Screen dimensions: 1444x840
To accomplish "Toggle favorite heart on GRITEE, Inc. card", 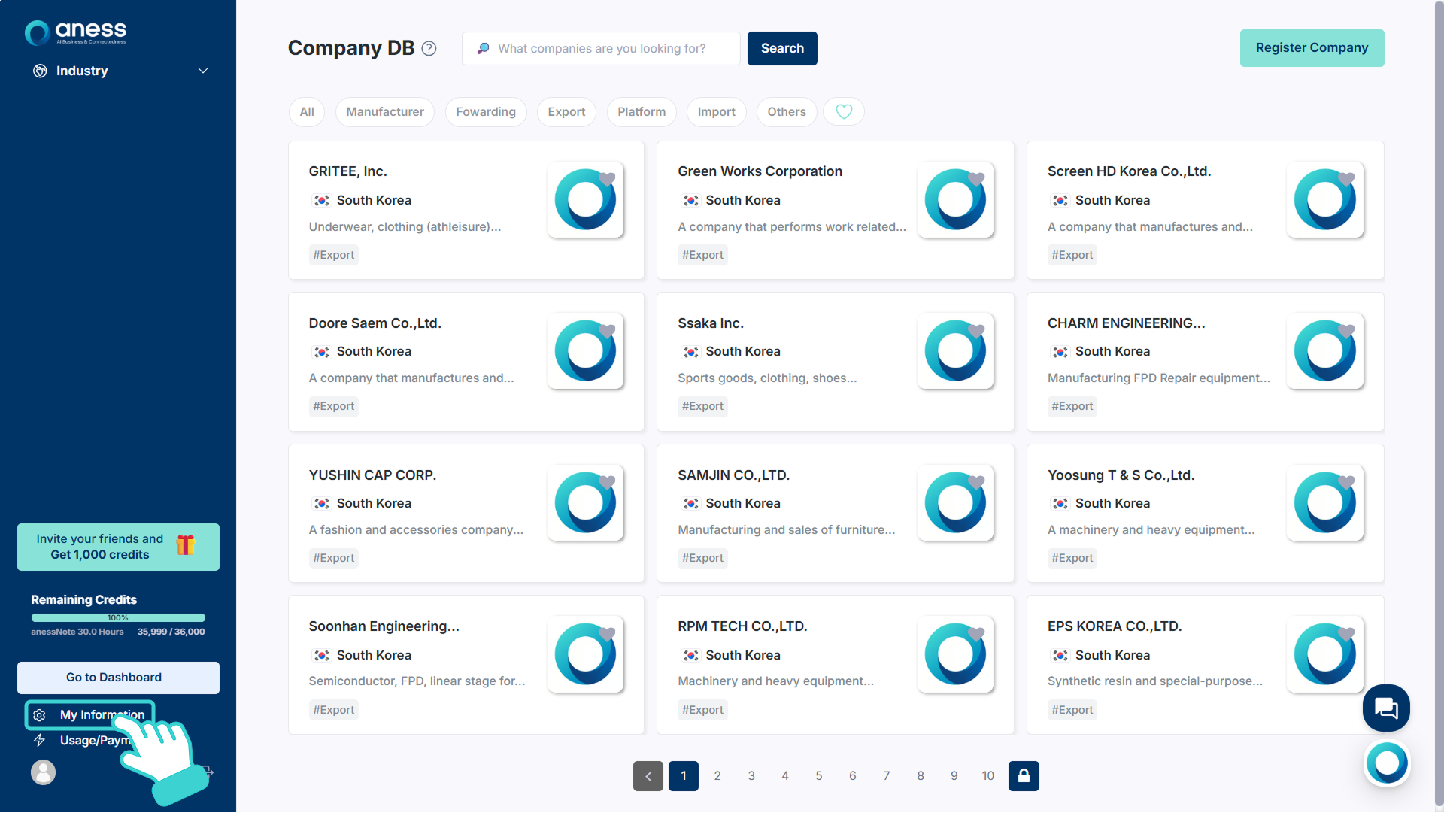I will click(x=607, y=179).
